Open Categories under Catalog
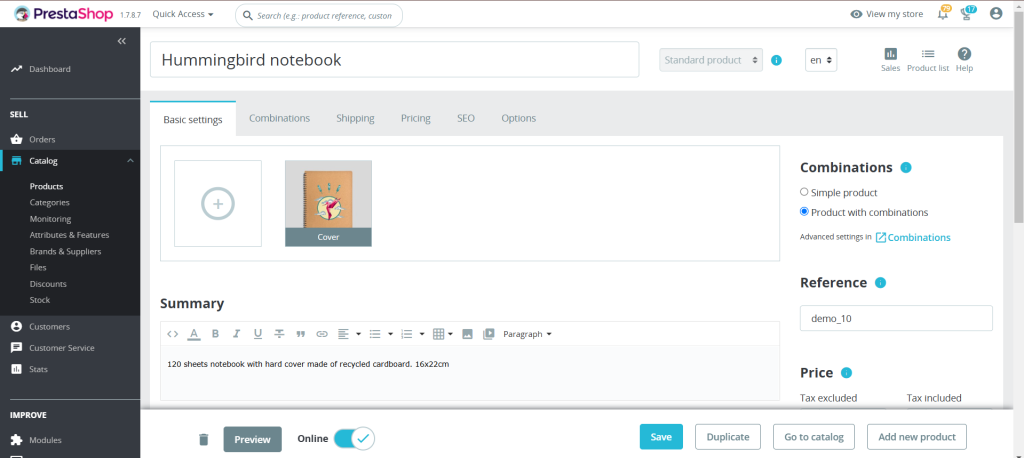1024x458 pixels. tap(50, 203)
